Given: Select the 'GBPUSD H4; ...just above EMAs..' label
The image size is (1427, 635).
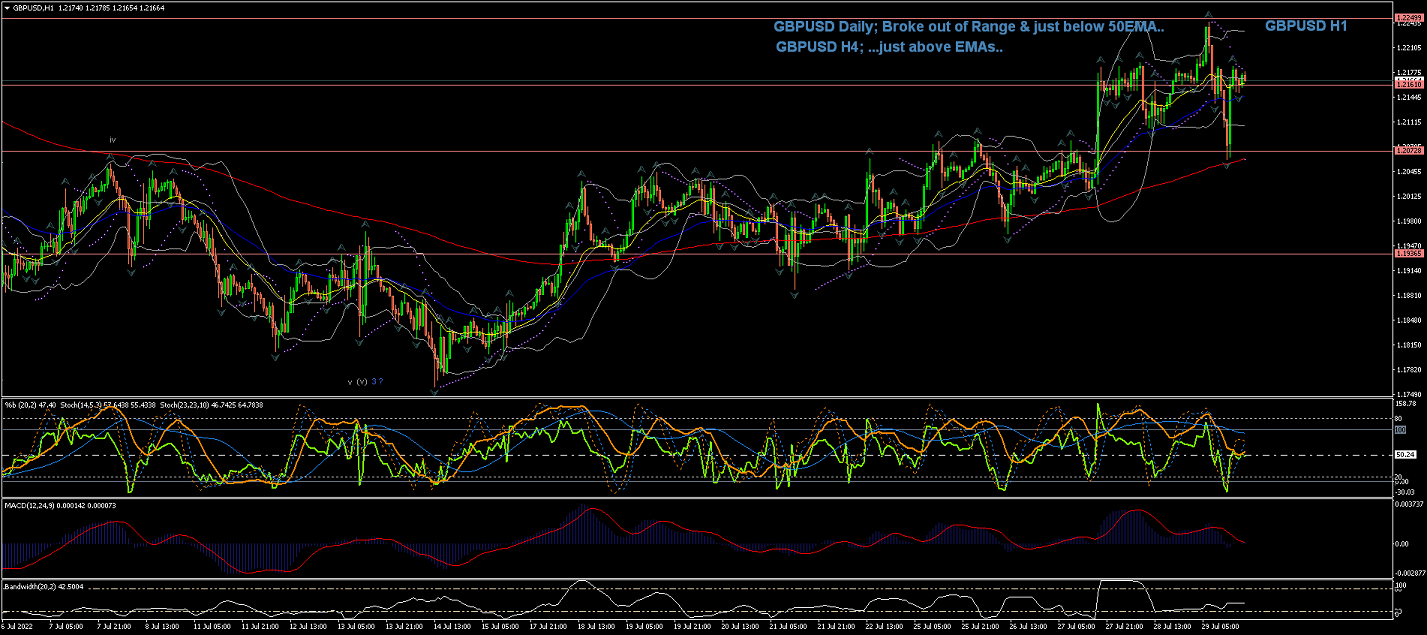Looking at the screenshot, I should click(889, 47).
